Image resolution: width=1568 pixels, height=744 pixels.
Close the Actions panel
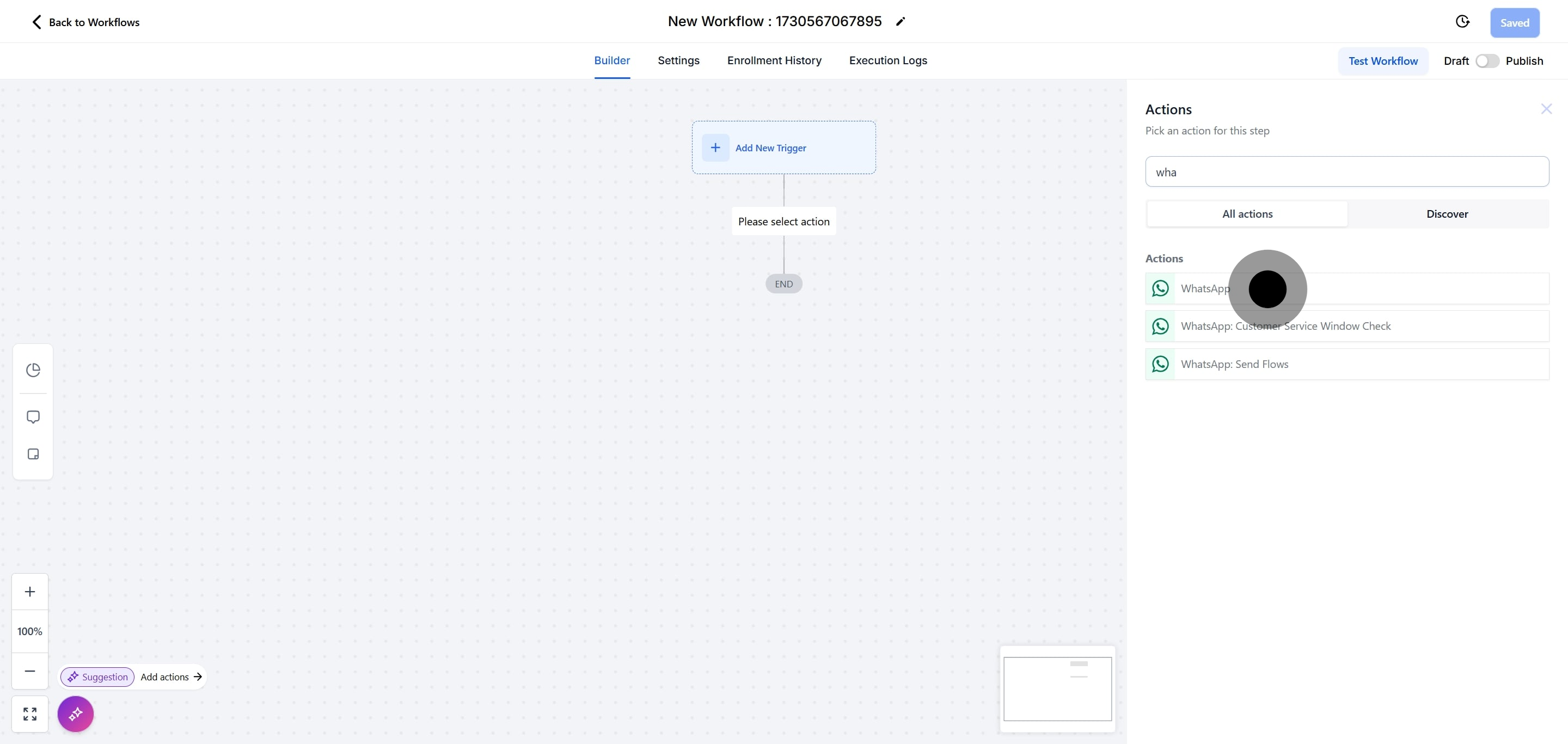tap(1546, 109)
